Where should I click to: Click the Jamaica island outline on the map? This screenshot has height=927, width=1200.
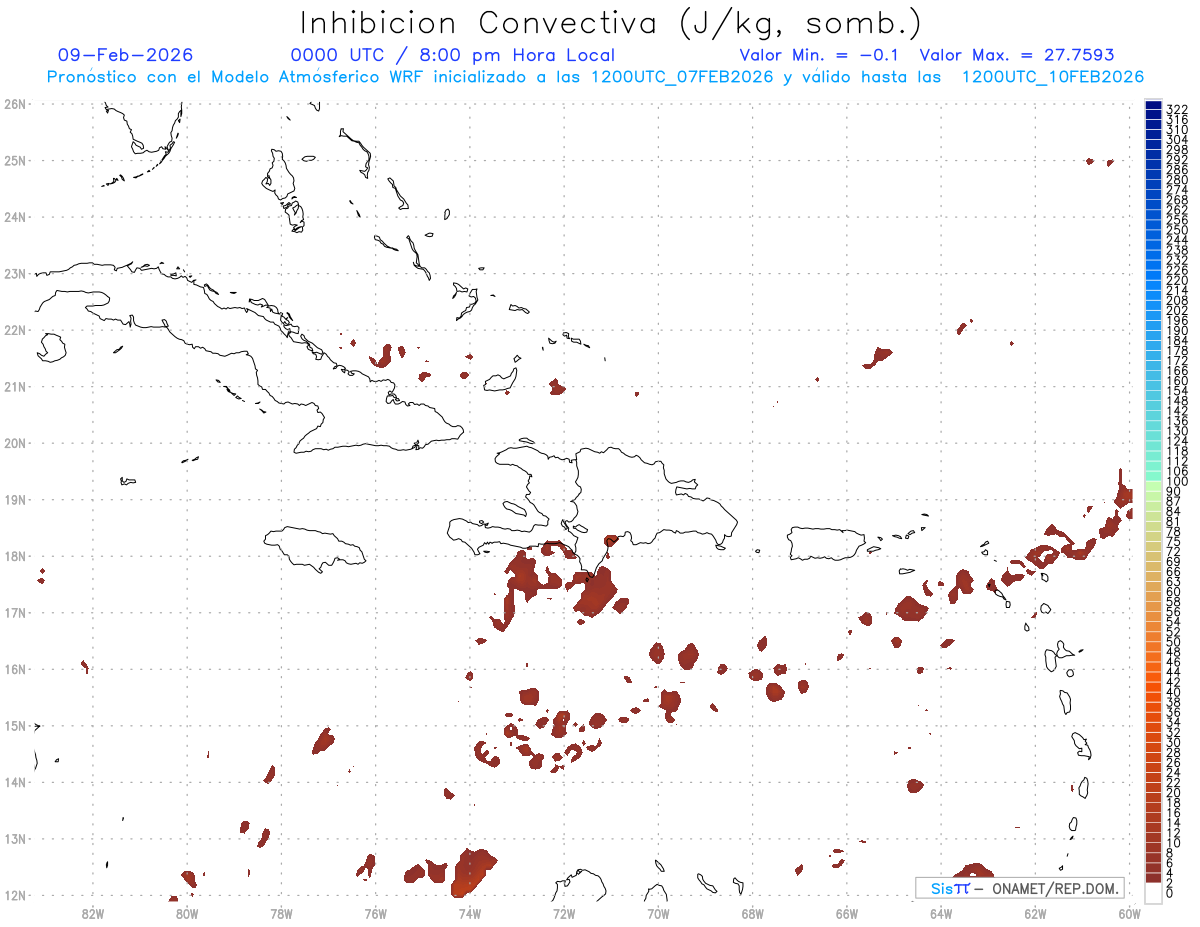tap(316, 548)
